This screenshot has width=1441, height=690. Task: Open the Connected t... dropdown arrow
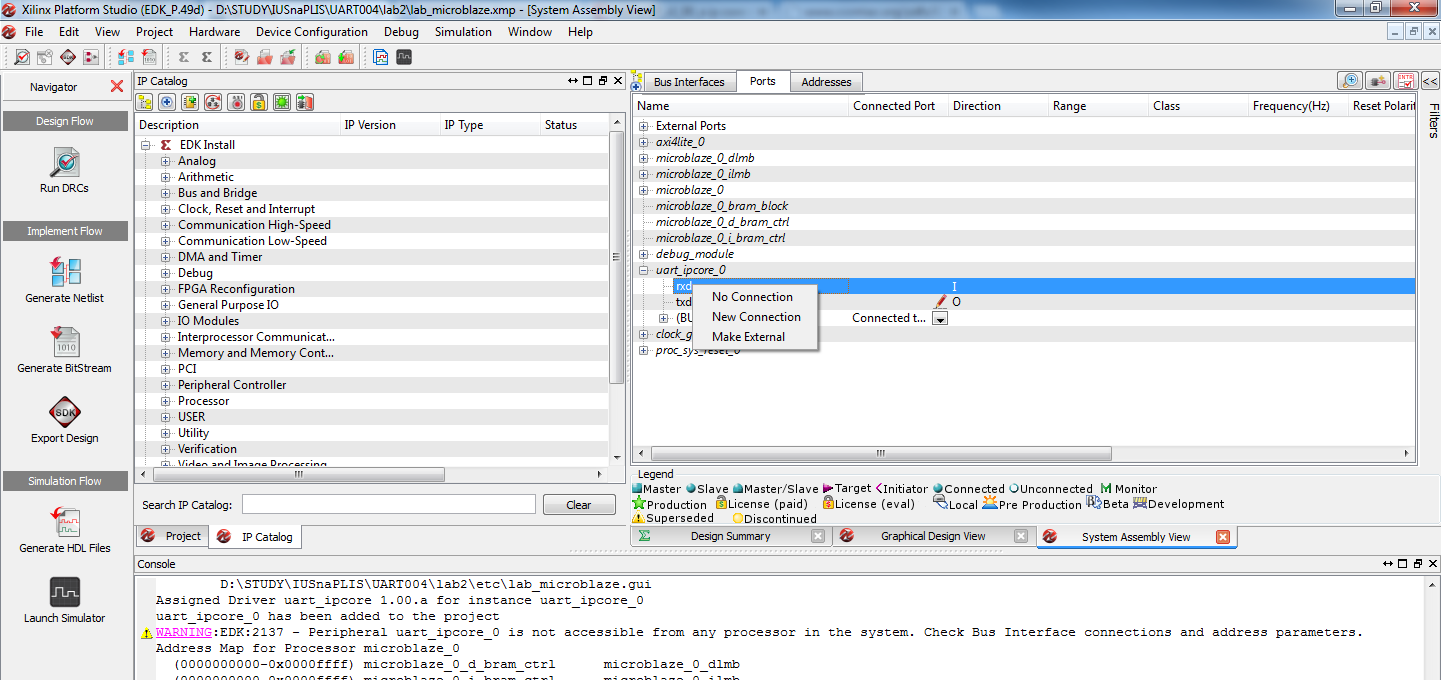click(x=940, y=318)
